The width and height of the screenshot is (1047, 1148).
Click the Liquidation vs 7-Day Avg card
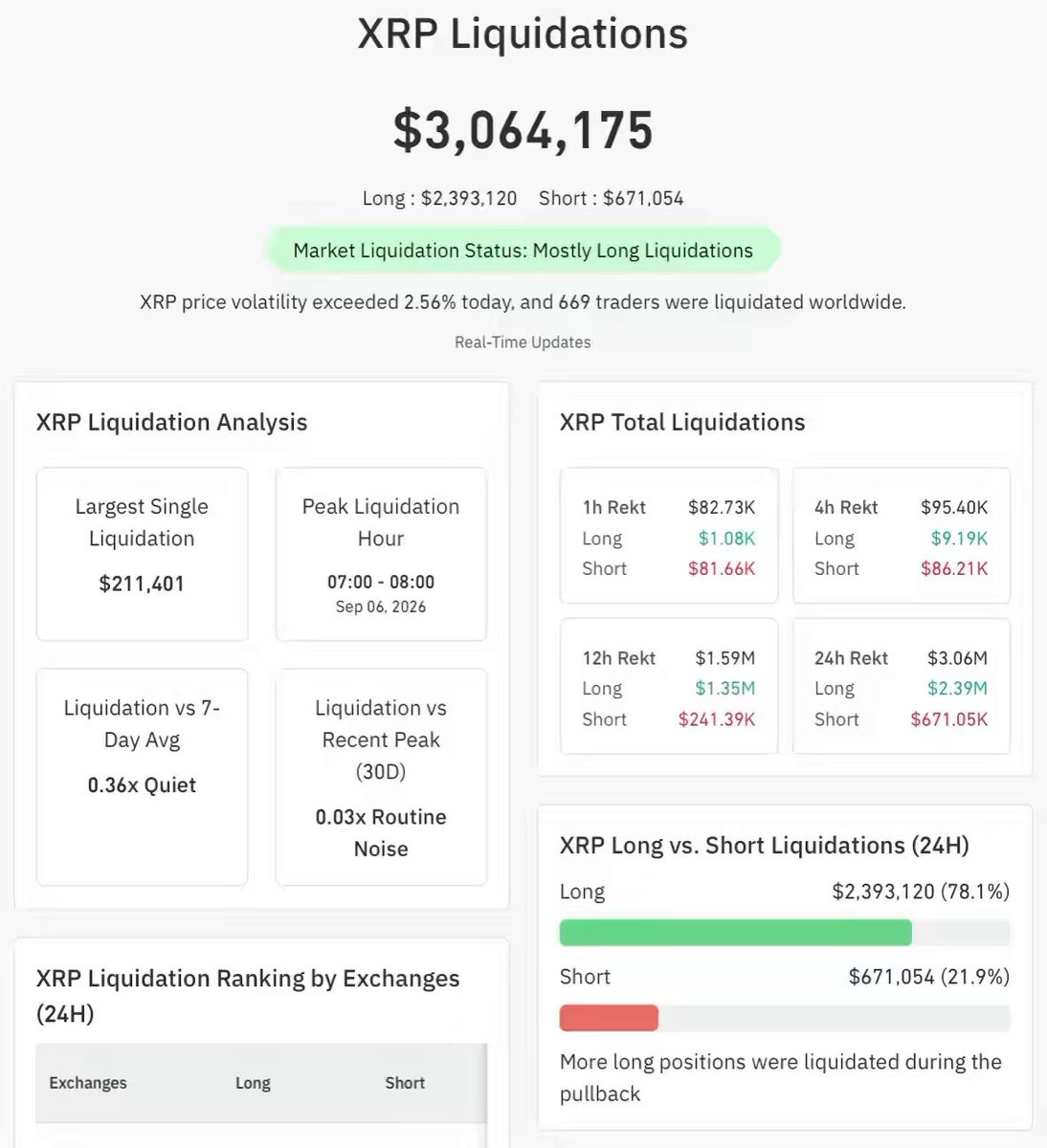pyautogui.click(x=142, y=777)
